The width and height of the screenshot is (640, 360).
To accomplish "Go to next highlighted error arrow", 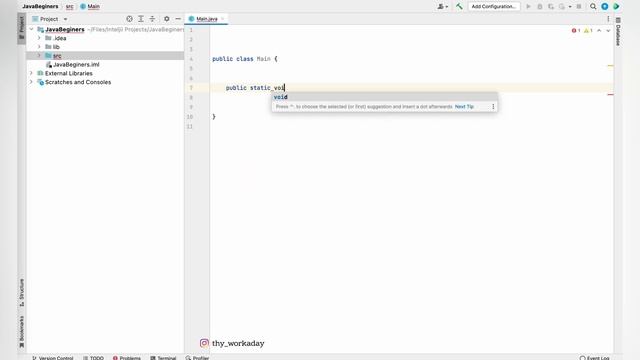I will pos(608,31).
